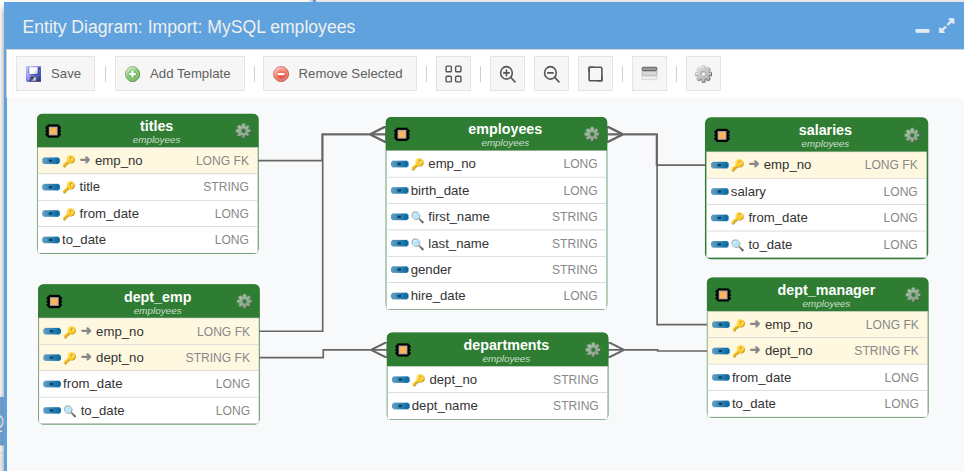This screenshot has height=471, width=964.
Task: Click blue field icon beside dept_name
Action: pos(401,406)
